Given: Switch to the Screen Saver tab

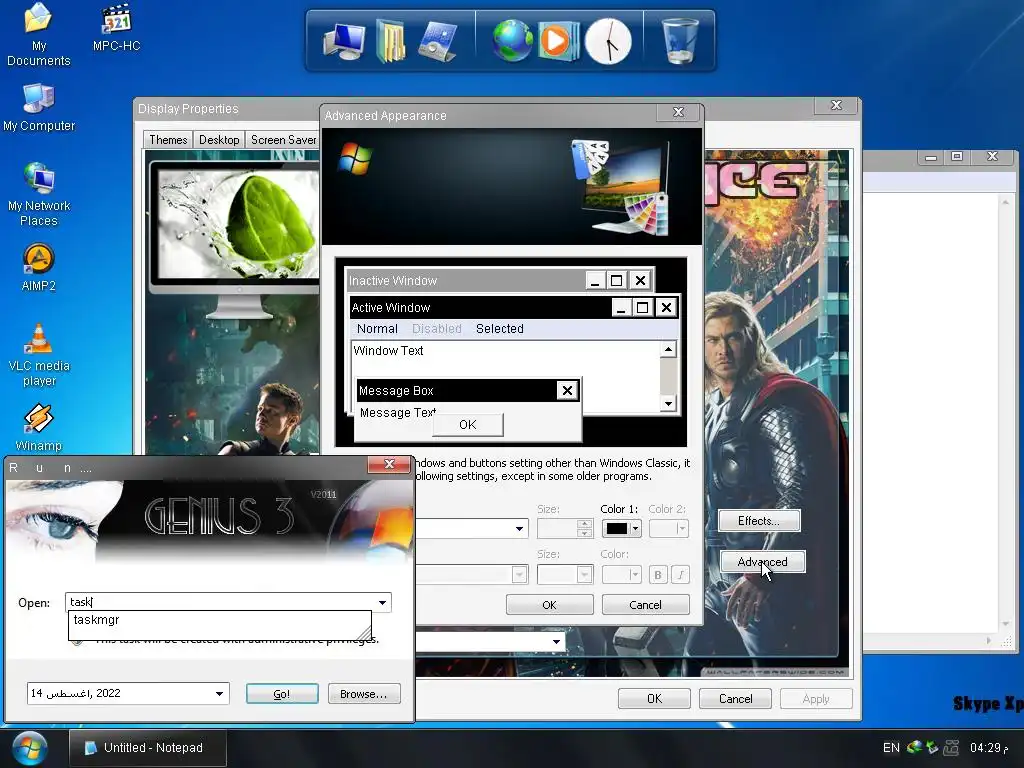Looking at the screenshot, I should click(x=283, y=140).
